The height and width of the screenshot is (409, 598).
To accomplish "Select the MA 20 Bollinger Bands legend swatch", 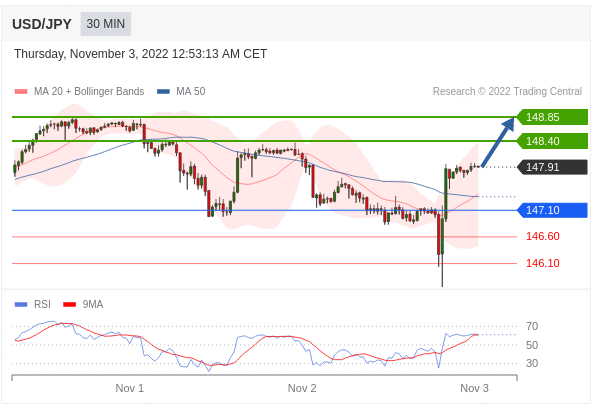I will 21,92.
